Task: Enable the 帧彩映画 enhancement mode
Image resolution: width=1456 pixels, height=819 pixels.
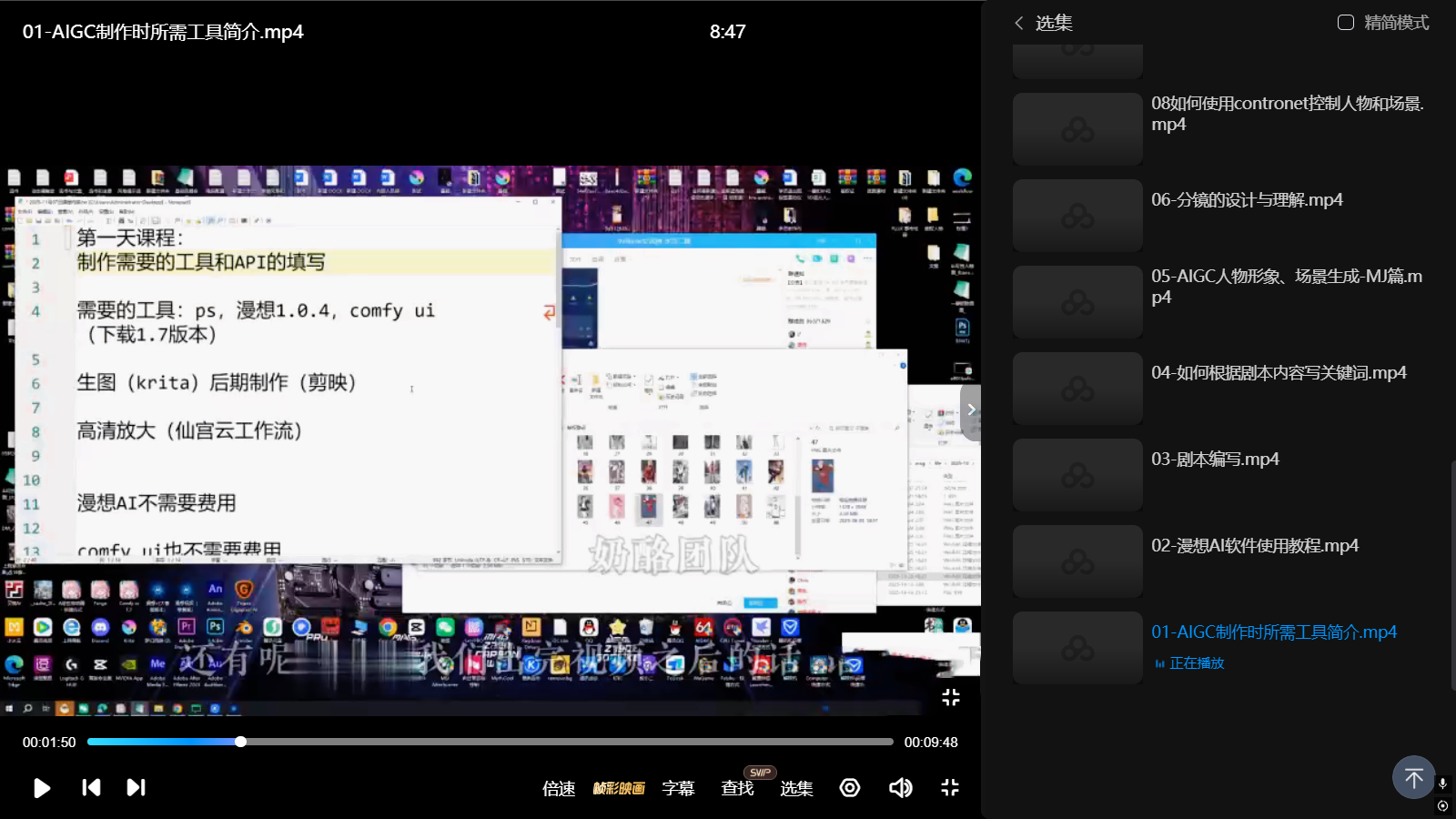Action: point(619,789)
